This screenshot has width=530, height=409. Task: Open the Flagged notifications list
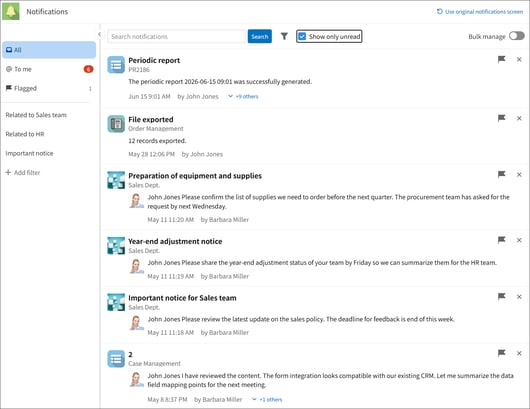pyautogui.click(x=49, y=88)
